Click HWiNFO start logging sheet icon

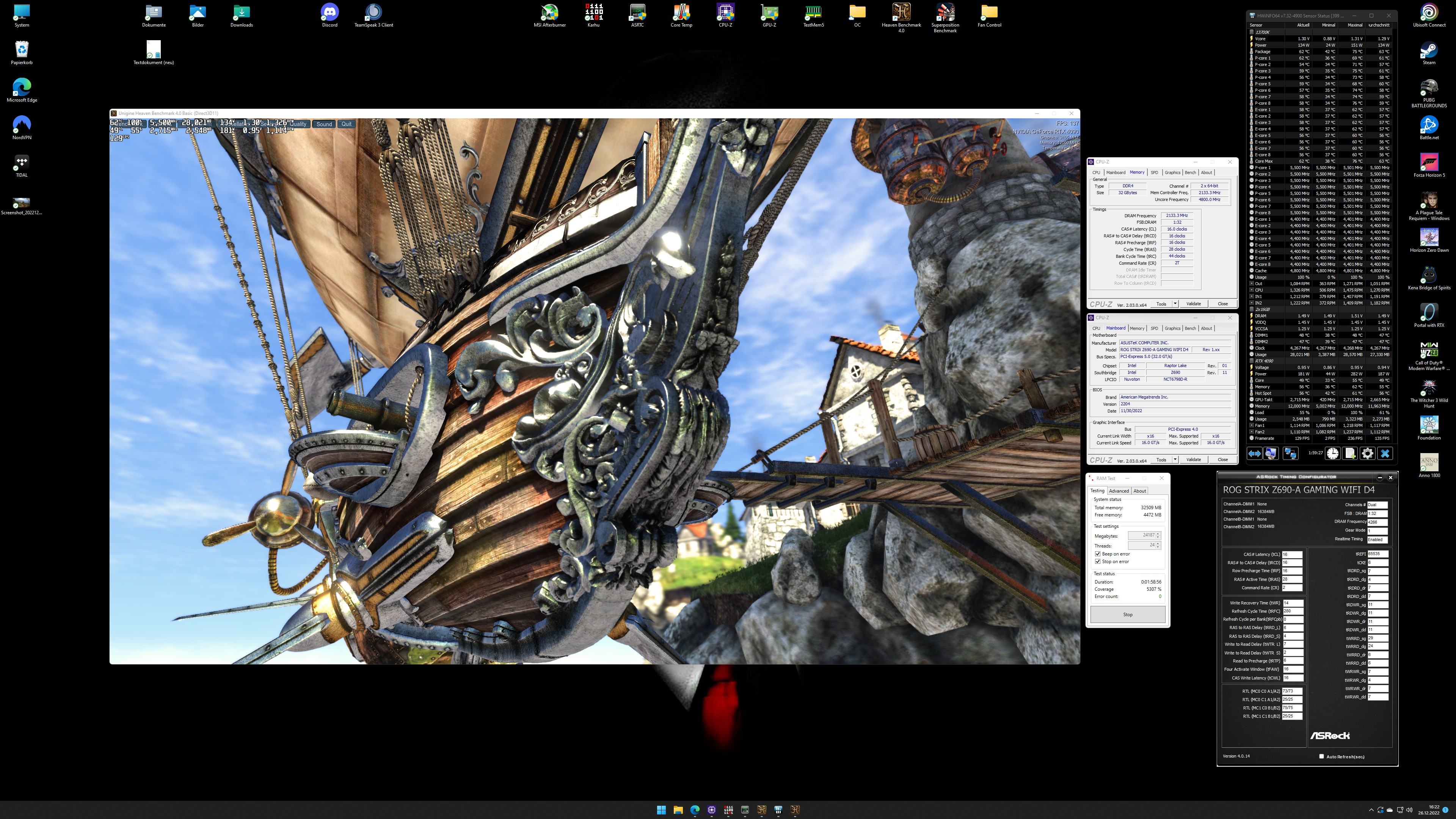click(1350, 453)
